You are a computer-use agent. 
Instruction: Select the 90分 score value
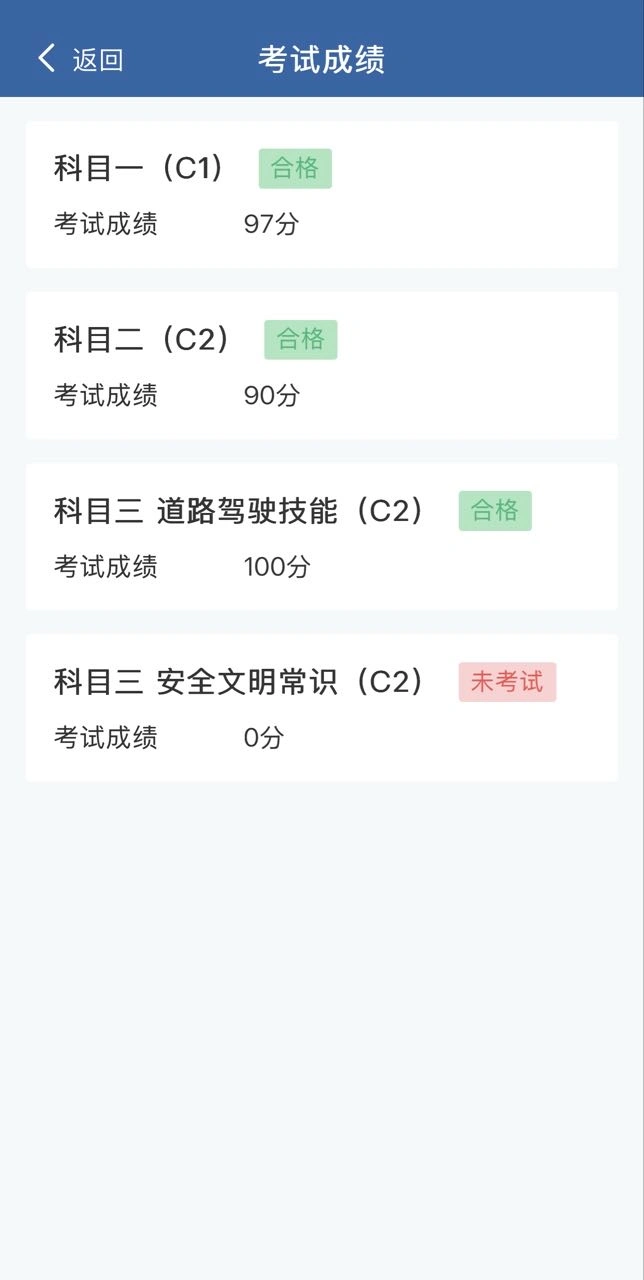(x=271, y=396)
